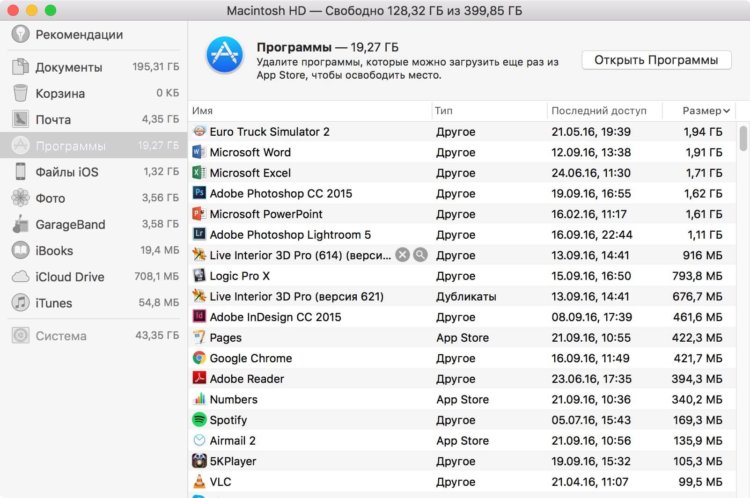Sort by the Размер column header
The width and height of the screenshot is (750, 498).
pyautogui.click(x=700, y=111)
